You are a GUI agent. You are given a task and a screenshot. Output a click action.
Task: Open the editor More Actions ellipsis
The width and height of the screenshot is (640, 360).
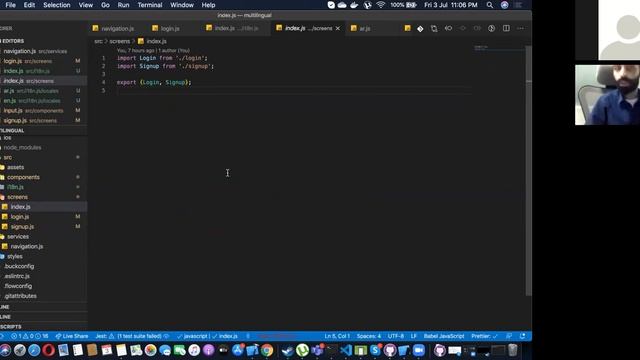520,29
